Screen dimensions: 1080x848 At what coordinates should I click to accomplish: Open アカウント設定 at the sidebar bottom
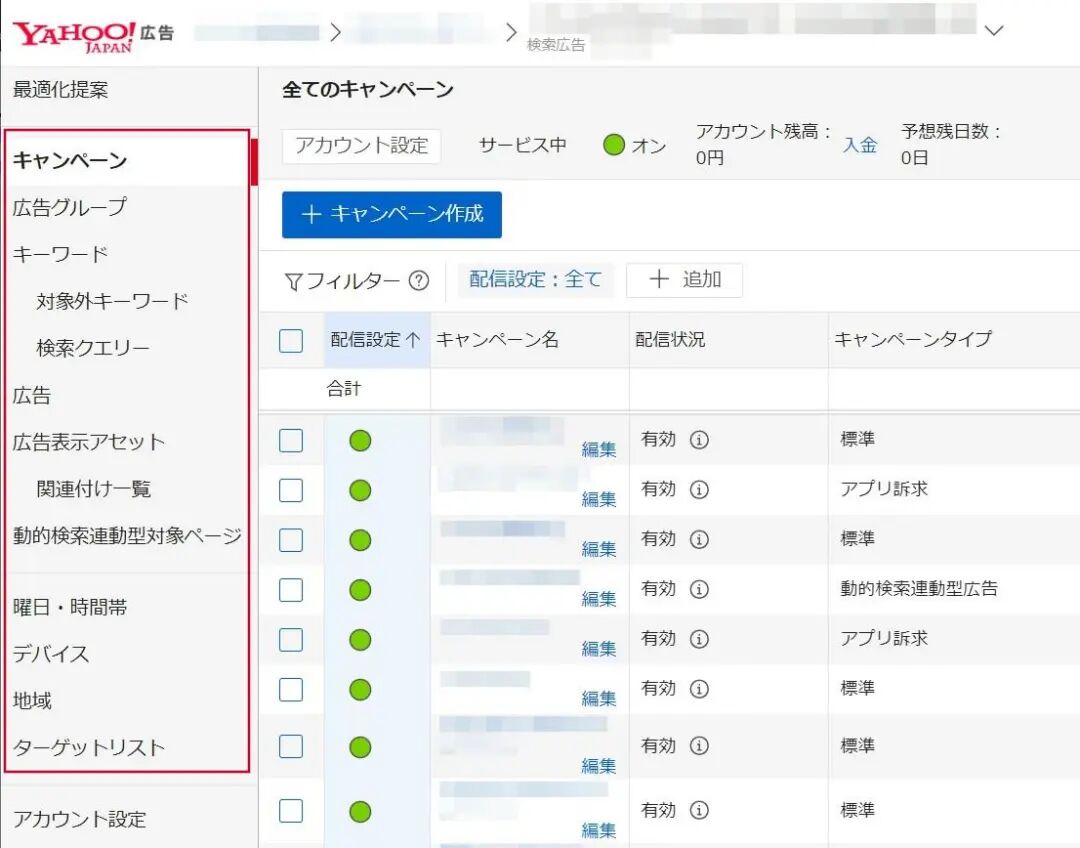coord(80,819)
